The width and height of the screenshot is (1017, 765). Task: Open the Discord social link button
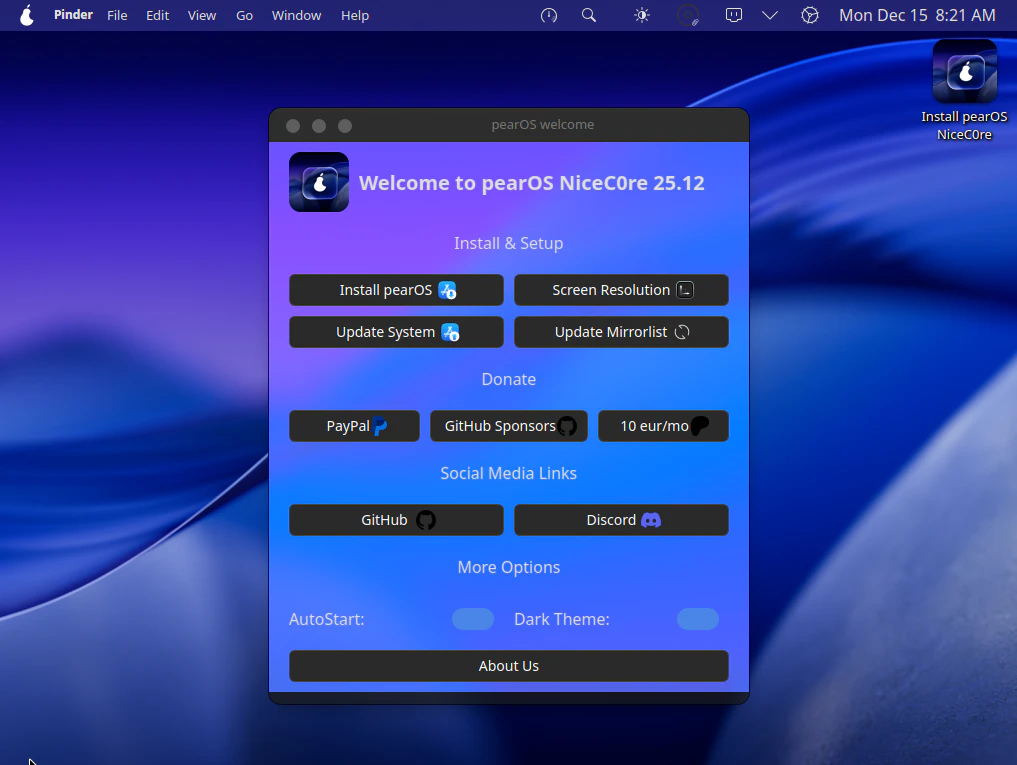(621, 520)
